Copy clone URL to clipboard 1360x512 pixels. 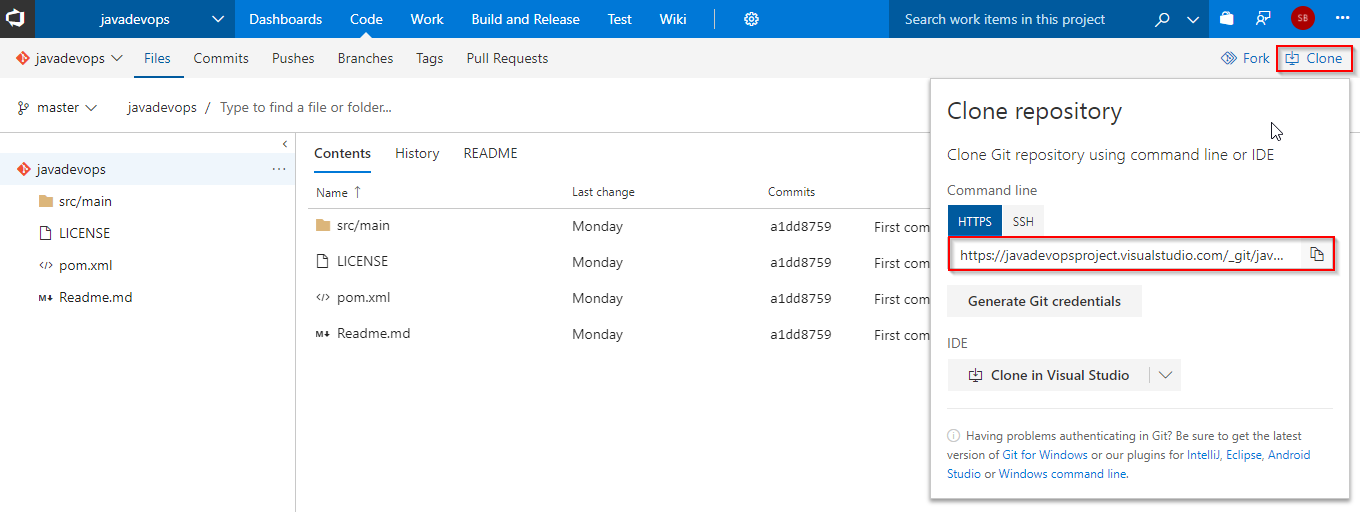click(x=1317, y=255)
